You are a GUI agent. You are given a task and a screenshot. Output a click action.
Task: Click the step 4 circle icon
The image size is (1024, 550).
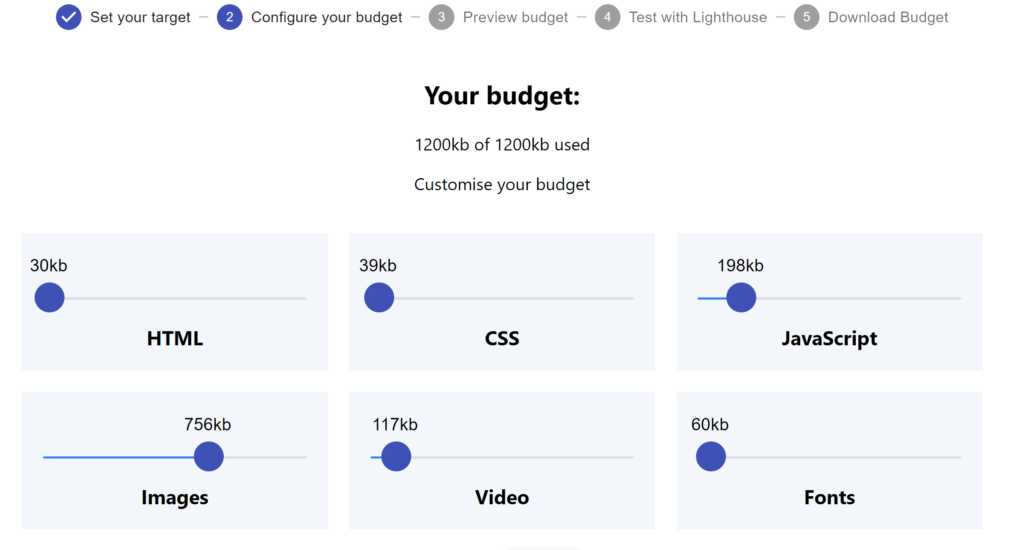coord(607,17)
